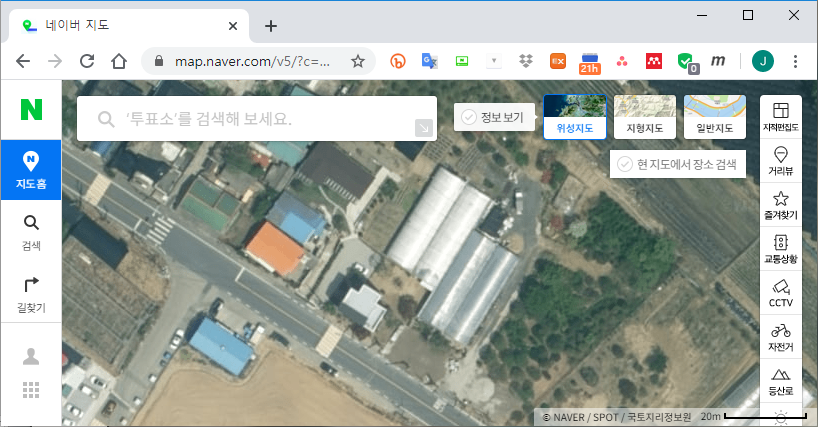This screenshot has height=427, width=818.
Task: Open the Bitly extension icon
Action: (398, 62)
